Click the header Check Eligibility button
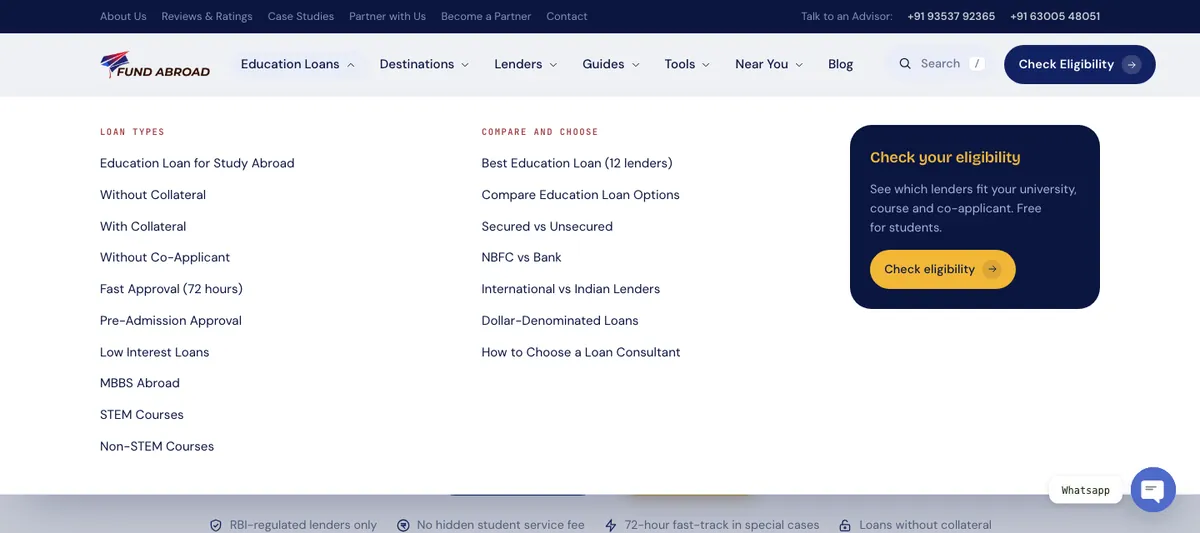Screen dimensions: 1200x533 [x=1080, y=64]
